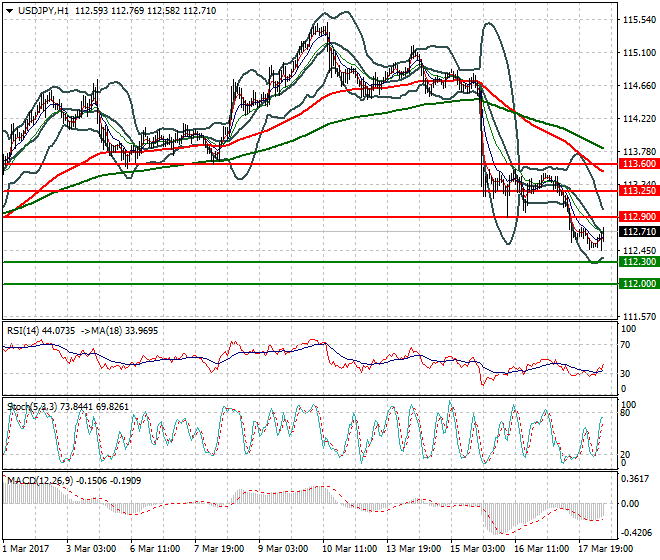Click the RSI 70 level scale value

pos(625,345)
